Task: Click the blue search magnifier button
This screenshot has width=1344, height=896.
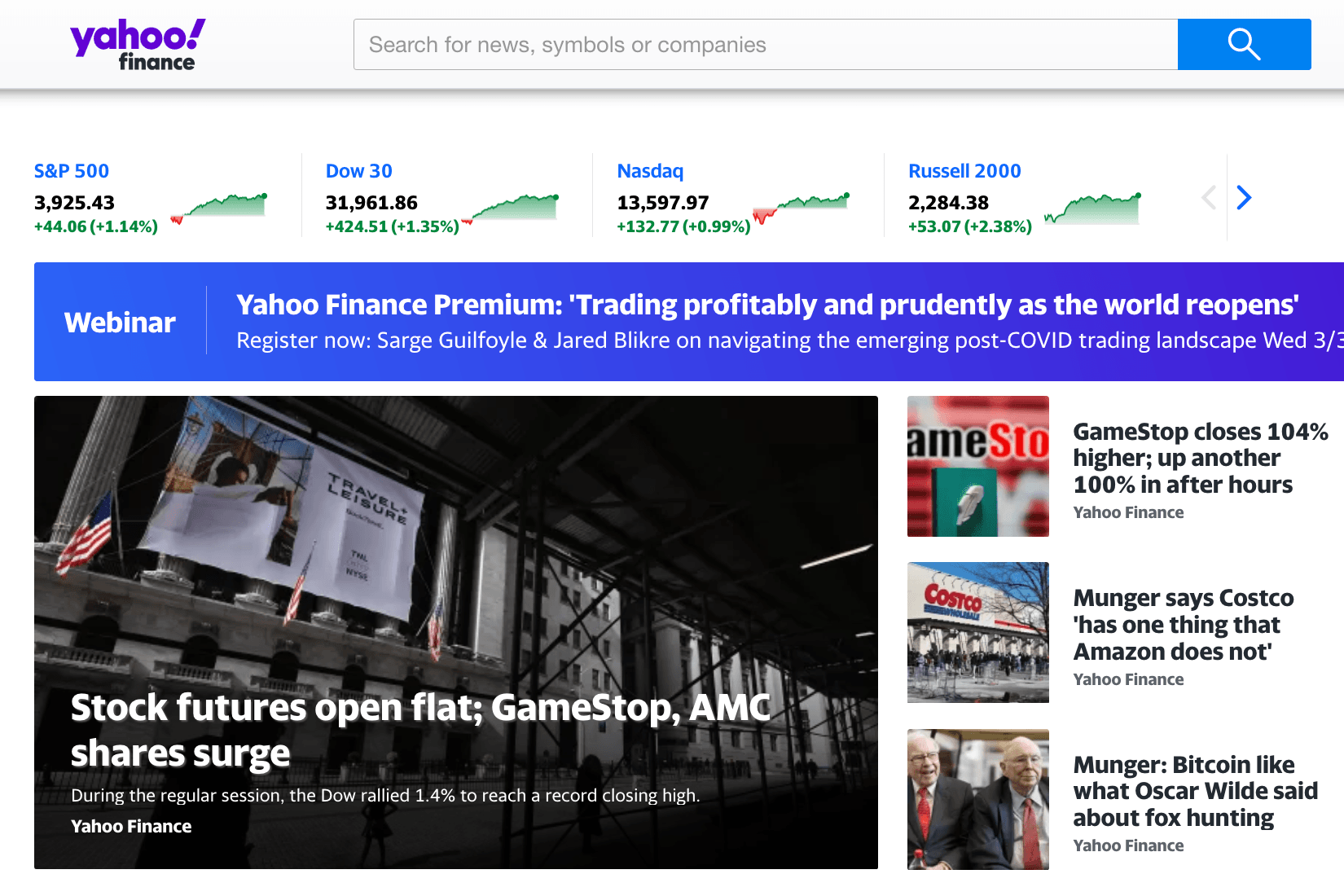Action: (x=1244, y=45)
